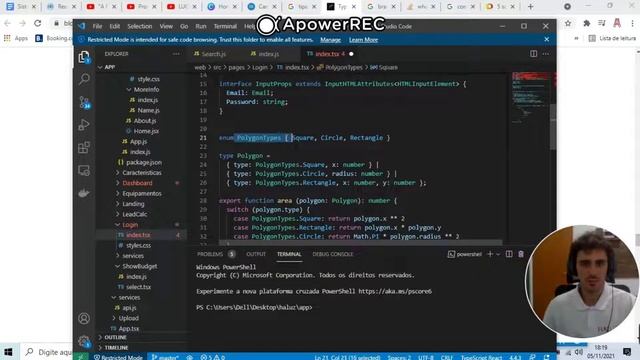This screenshot has width=640, height=360.
Task: Open browser extensions puzzle icon
Action: (x=587, y=23)
